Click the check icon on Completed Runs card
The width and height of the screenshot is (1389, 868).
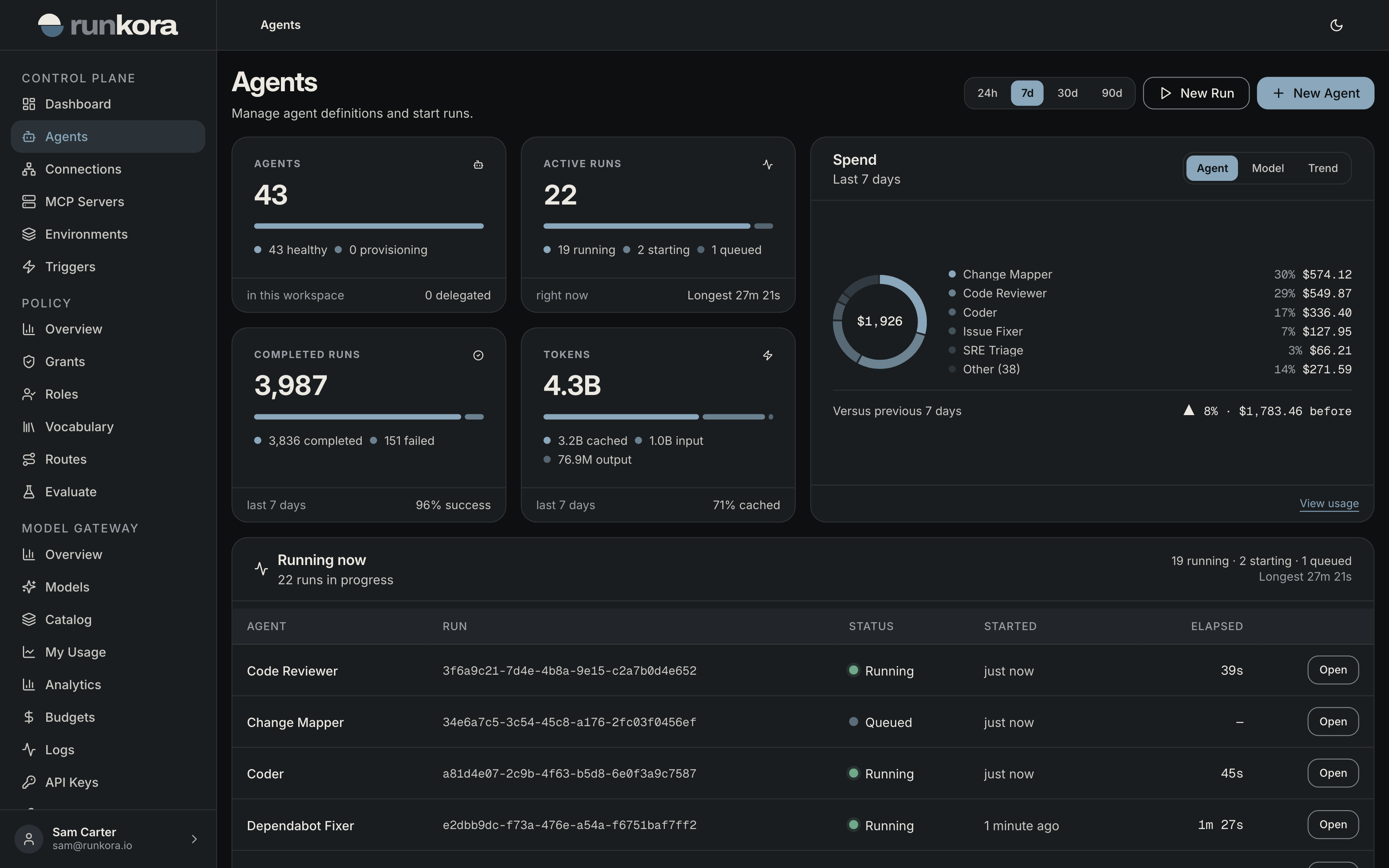[478, 355]
